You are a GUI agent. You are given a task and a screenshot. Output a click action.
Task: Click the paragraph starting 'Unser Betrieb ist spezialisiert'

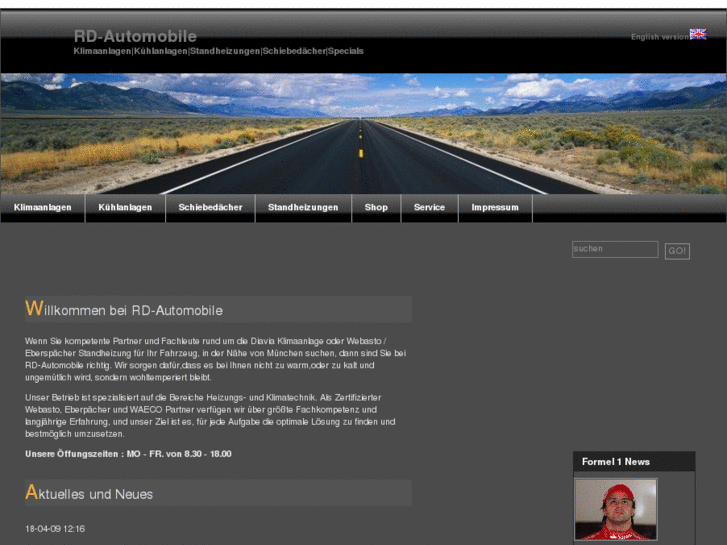[210, 416]
